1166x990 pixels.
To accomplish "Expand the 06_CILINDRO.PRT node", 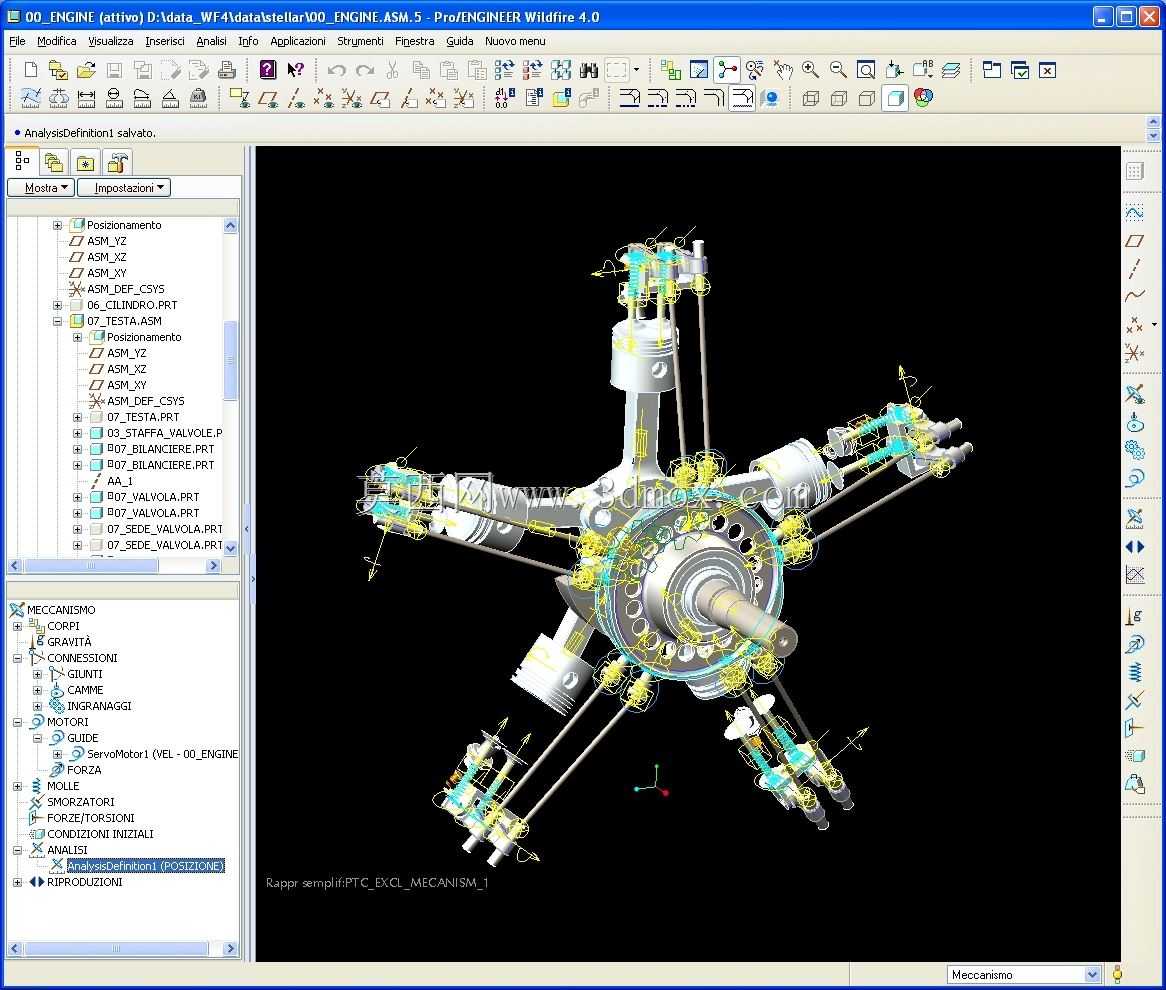I will (x=57, y=305).
